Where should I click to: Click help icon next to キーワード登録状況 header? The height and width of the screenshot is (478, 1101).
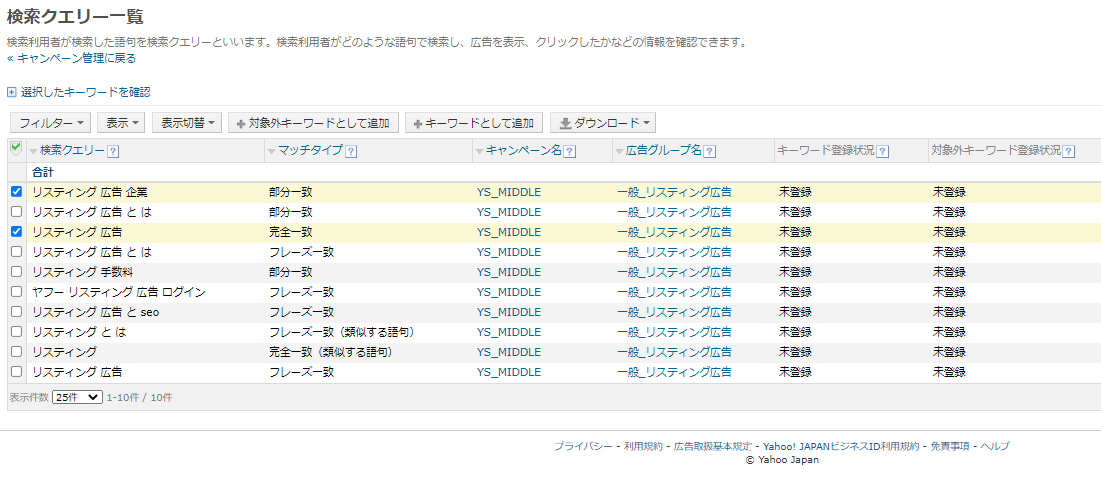click(x=883, y=151)
